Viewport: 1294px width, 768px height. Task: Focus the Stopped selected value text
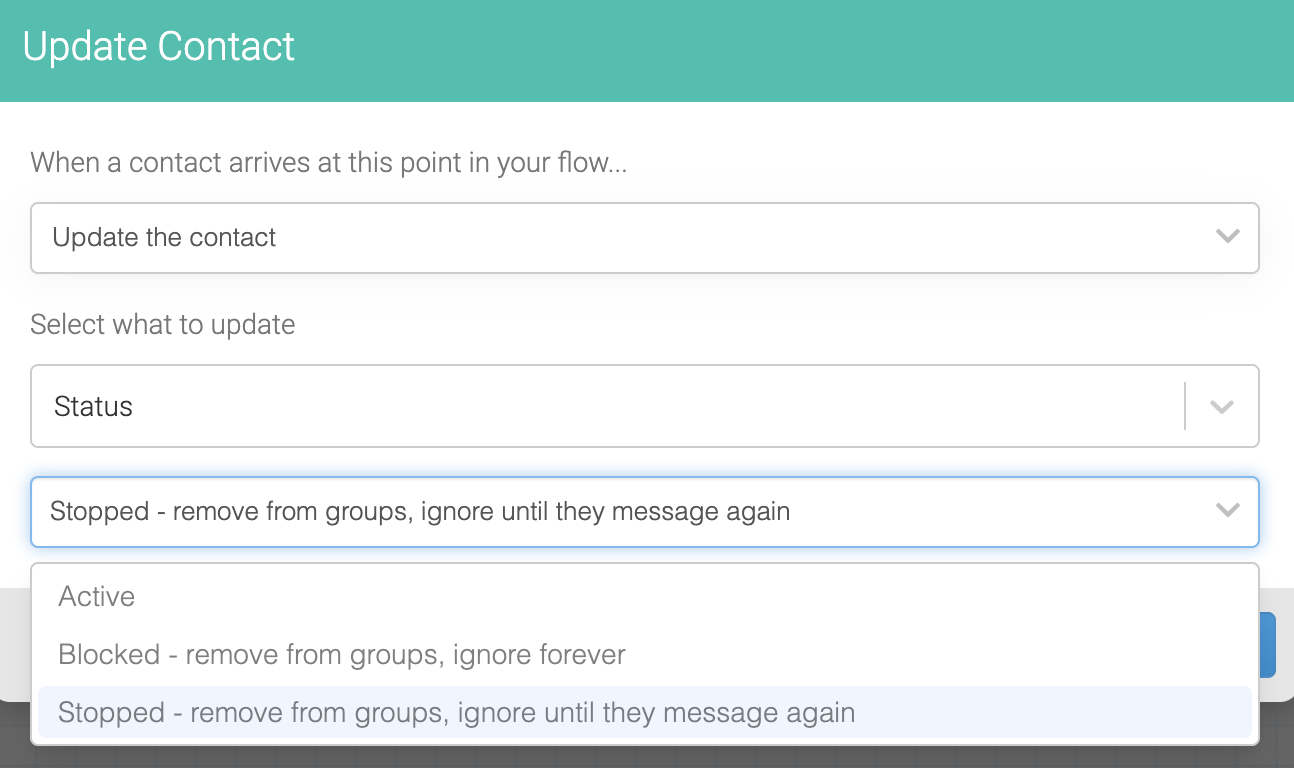pos(420,512)
